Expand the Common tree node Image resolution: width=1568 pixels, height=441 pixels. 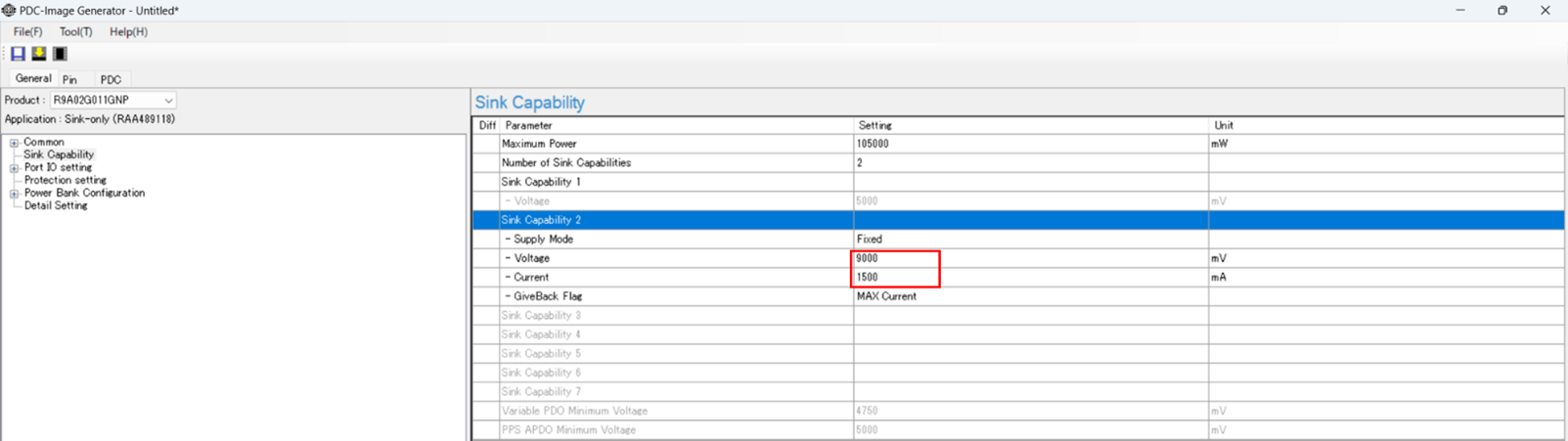[x=14, y=143]
